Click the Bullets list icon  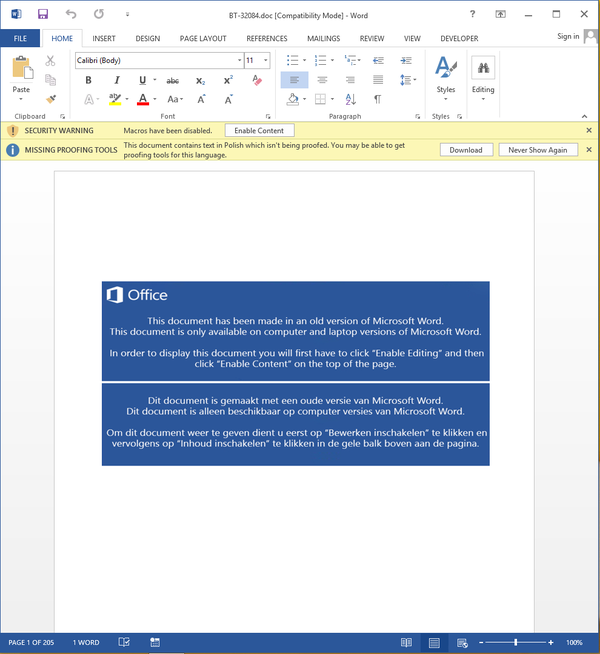click(293, 60)
